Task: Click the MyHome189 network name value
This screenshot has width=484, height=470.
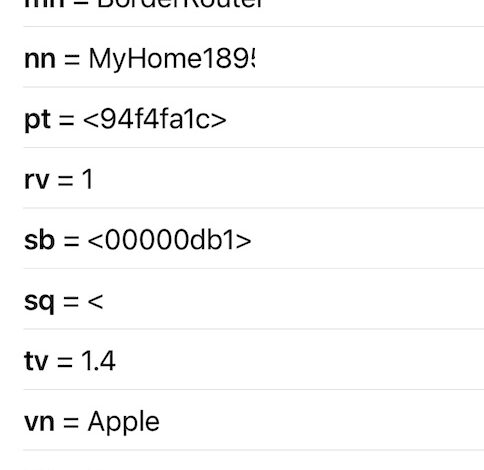Action: pos(172,59)
